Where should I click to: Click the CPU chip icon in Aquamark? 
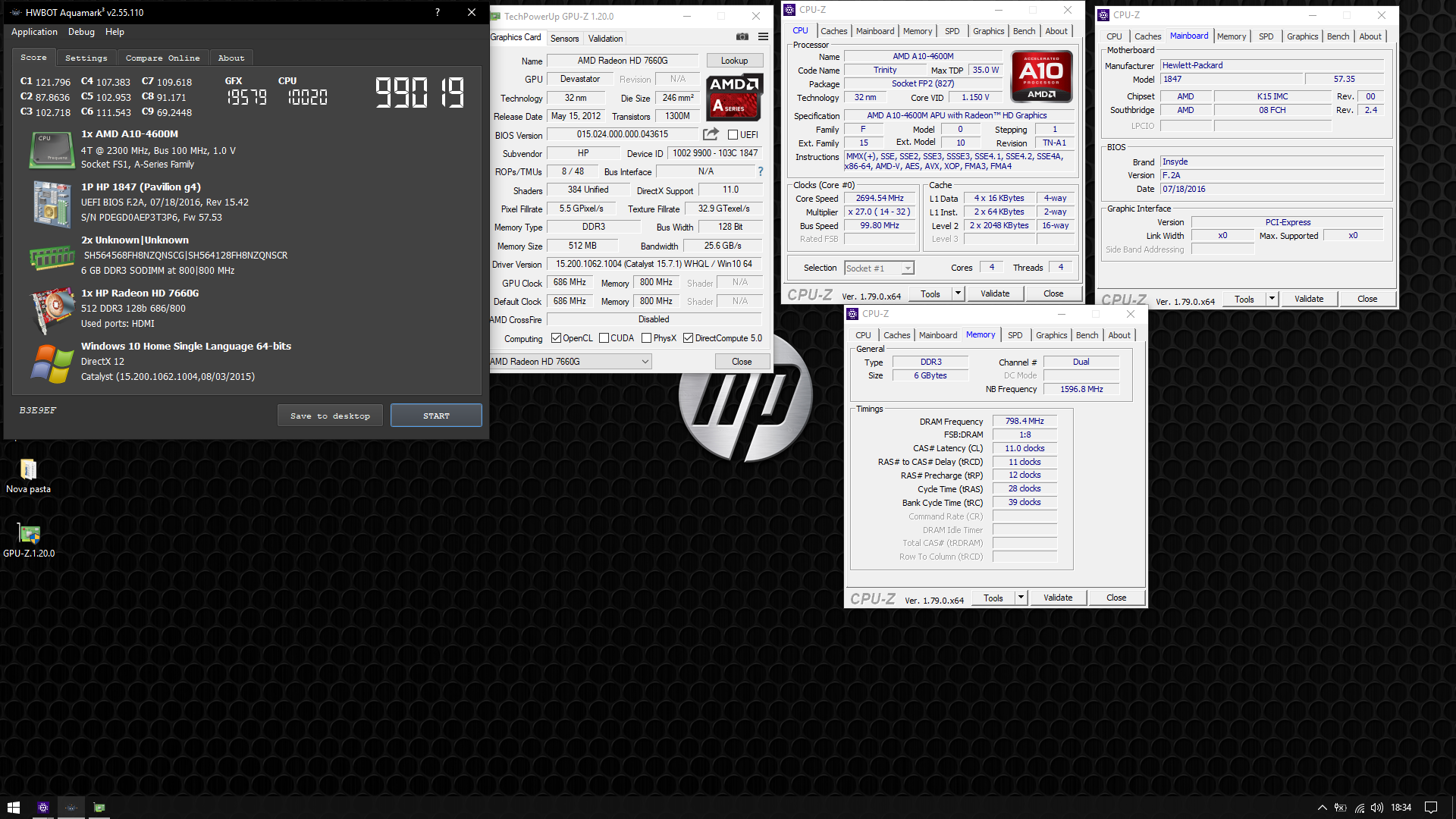pyautogui.click(x=52, y=149)
